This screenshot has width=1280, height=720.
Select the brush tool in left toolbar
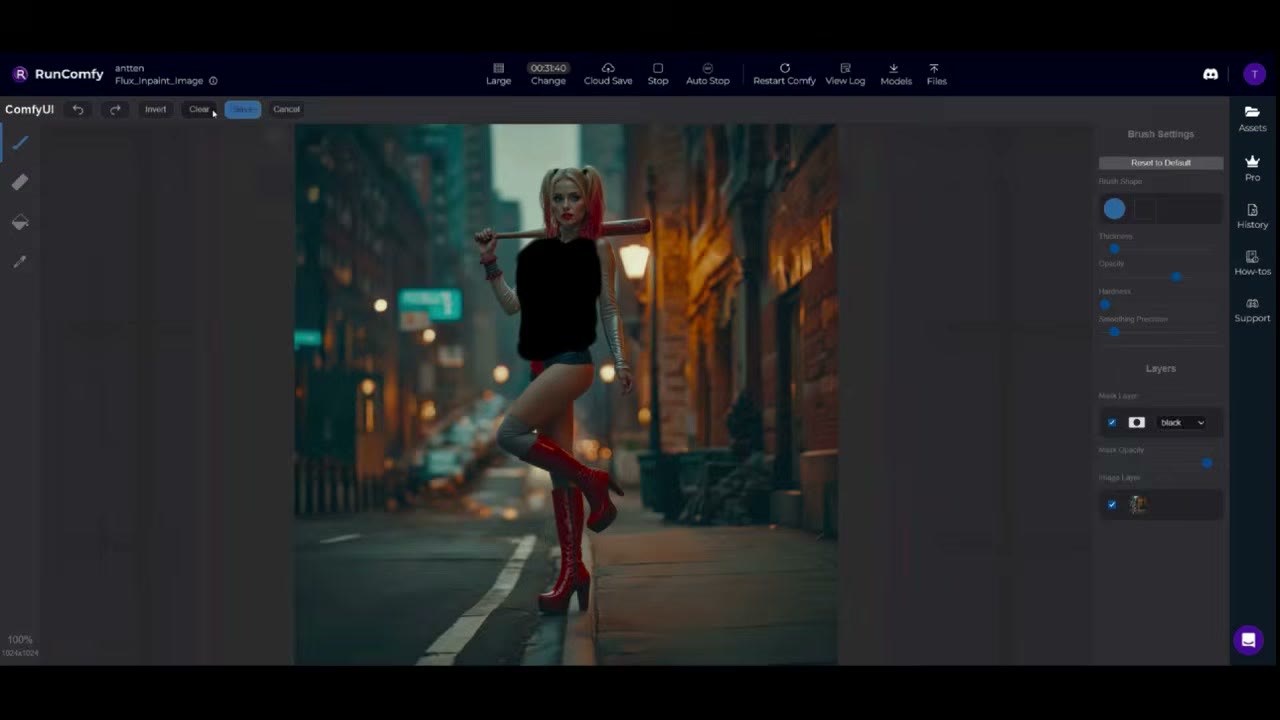pyautogui.click(x=20, y=143)
